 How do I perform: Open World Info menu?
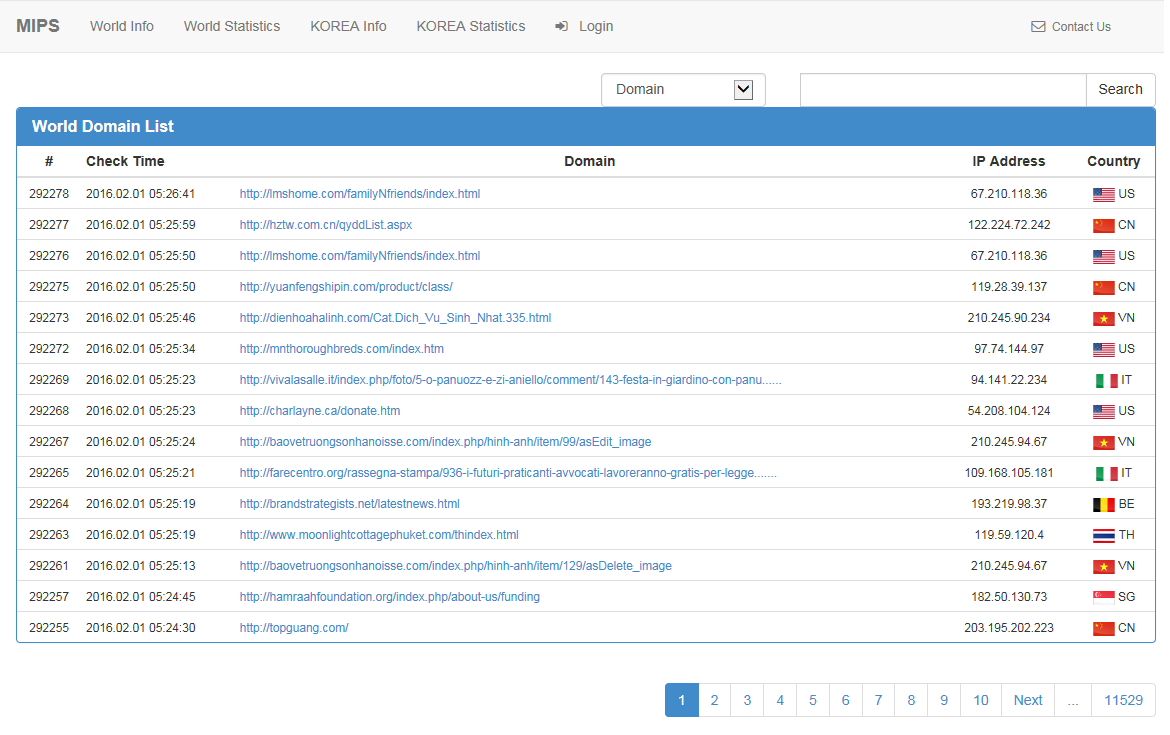click(x=122, y=26)
